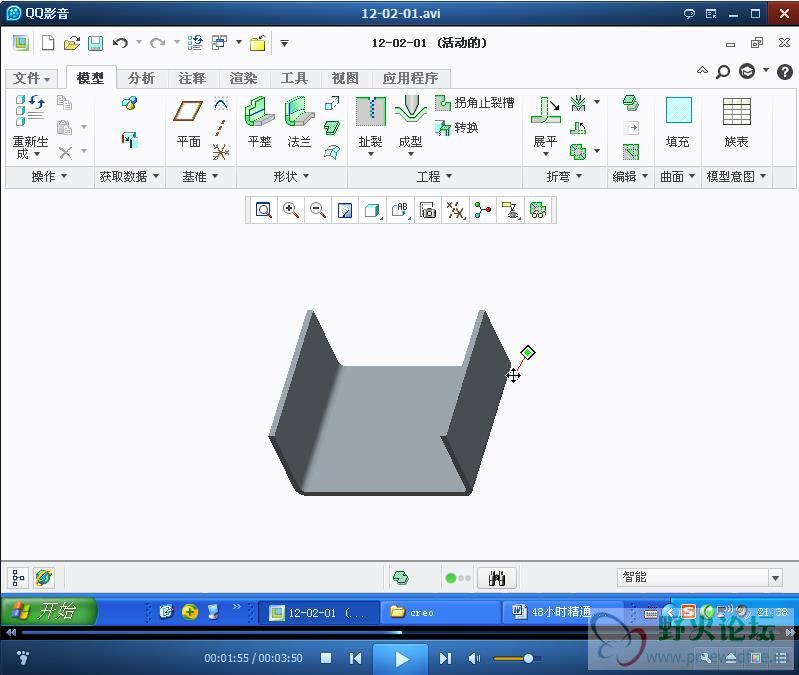The width and height of the screenshot is (799, 675).
Task: Switch to the Render (渲染) tab
Action: tap(243, 78)
